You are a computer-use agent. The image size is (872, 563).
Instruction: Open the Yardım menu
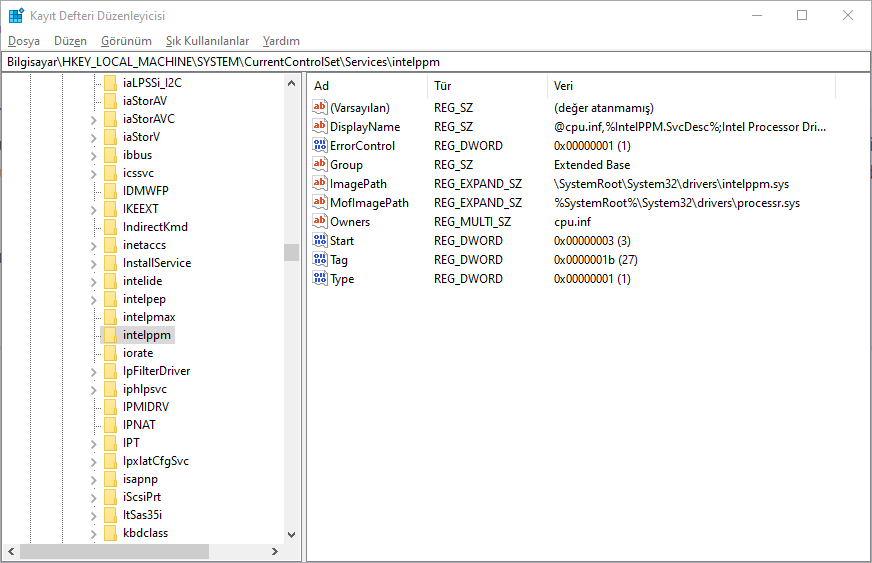click(x=281, y=41)
